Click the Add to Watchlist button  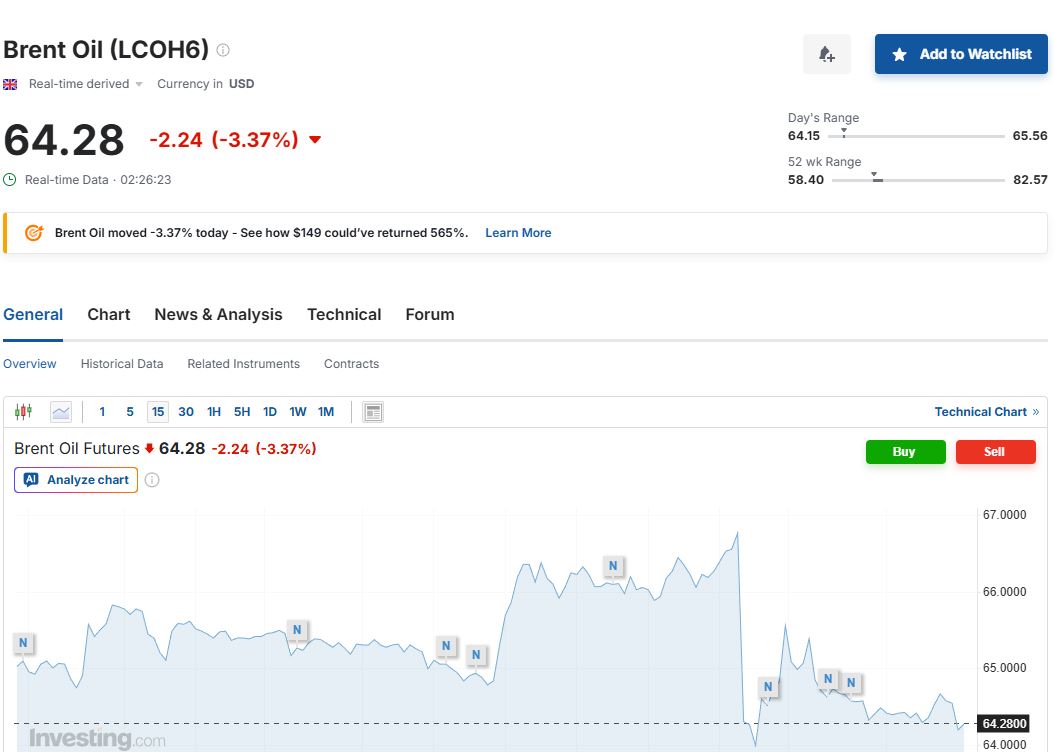tap(961, 54)
